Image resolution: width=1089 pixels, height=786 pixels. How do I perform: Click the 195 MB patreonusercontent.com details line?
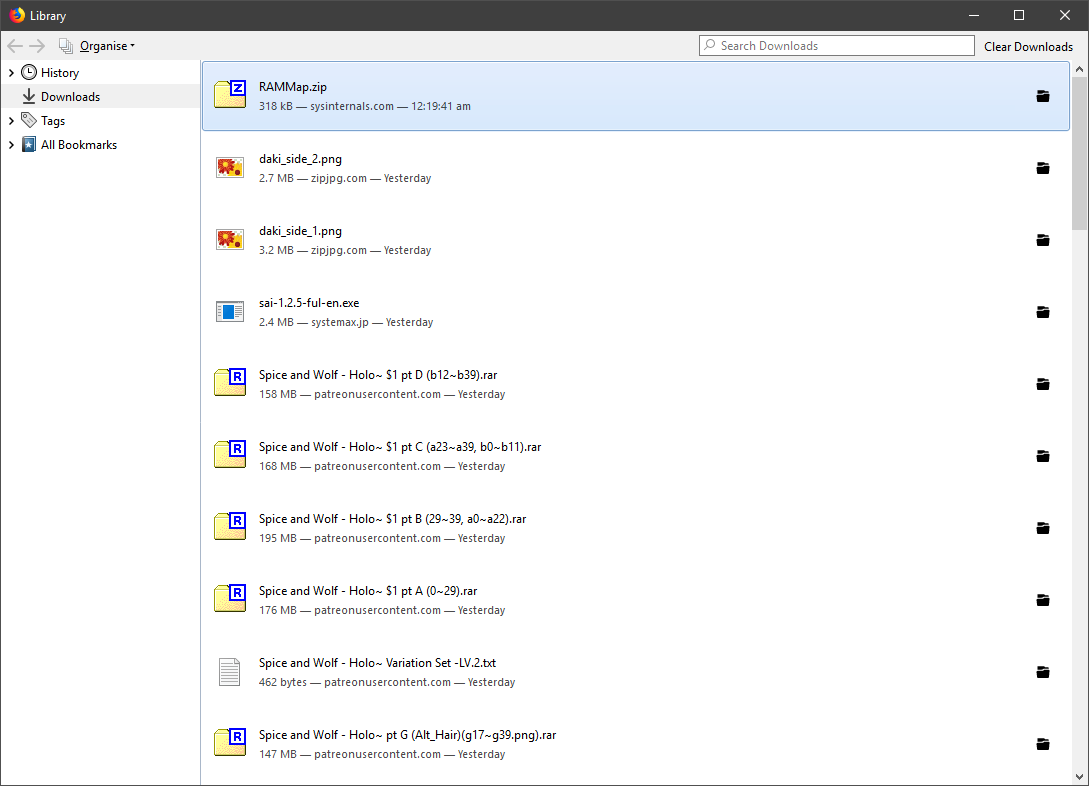pyautogui.click(x=382, y=538)
